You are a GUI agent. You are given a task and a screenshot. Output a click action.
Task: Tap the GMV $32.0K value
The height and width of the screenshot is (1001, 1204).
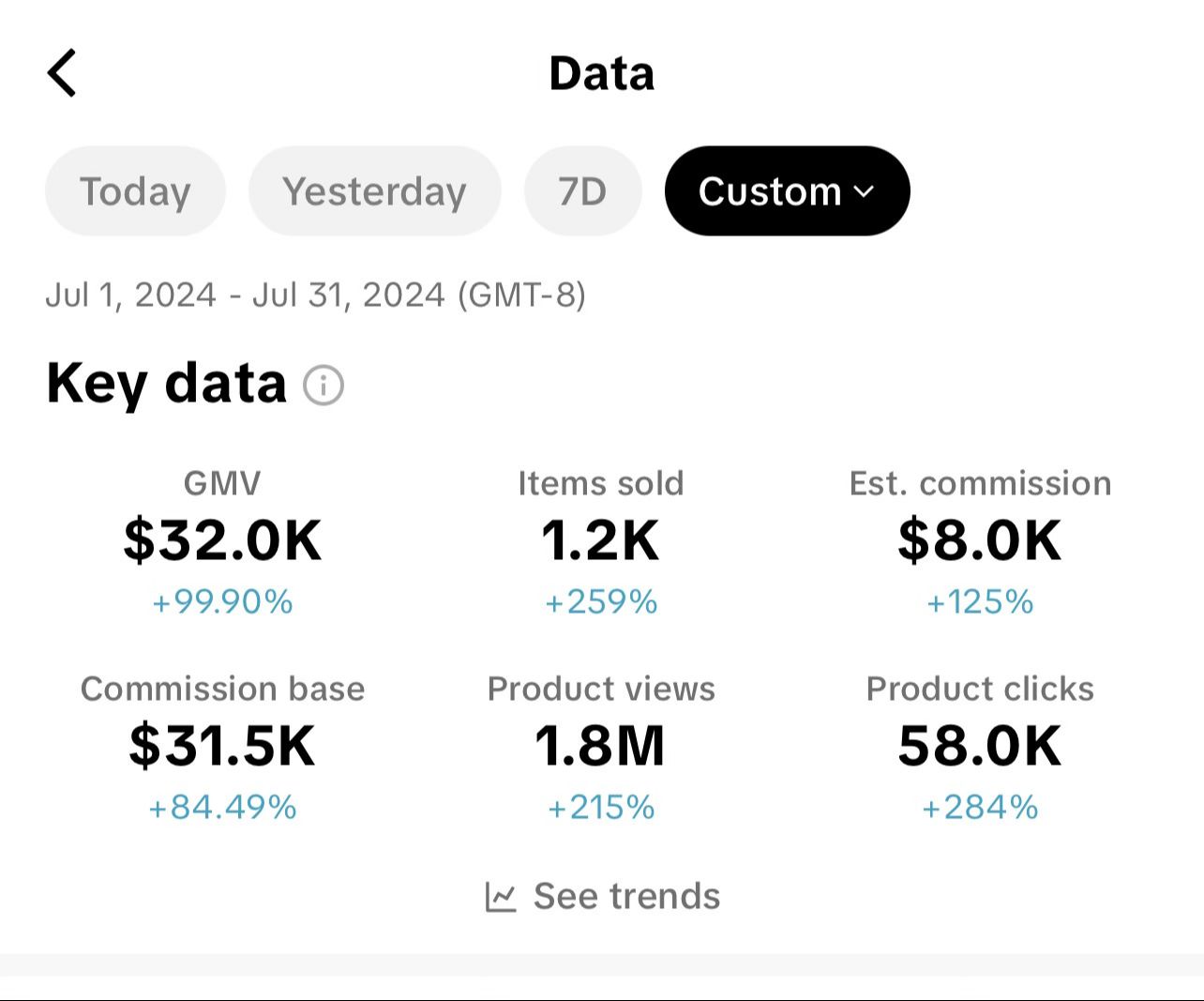(x=222, y=540)
